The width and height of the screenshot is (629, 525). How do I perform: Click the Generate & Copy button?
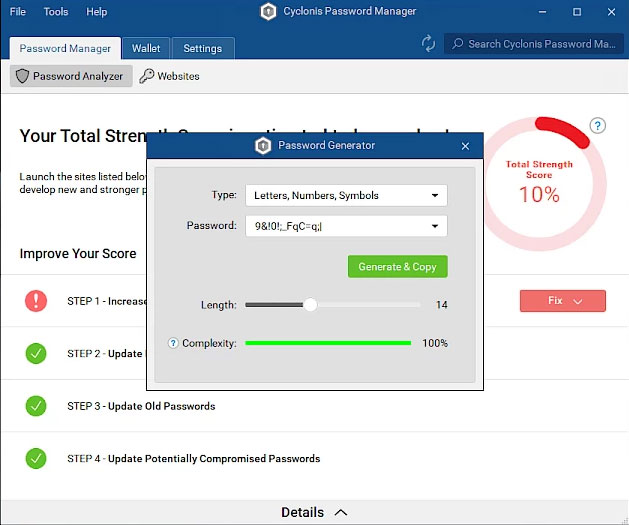coord(398,267)
